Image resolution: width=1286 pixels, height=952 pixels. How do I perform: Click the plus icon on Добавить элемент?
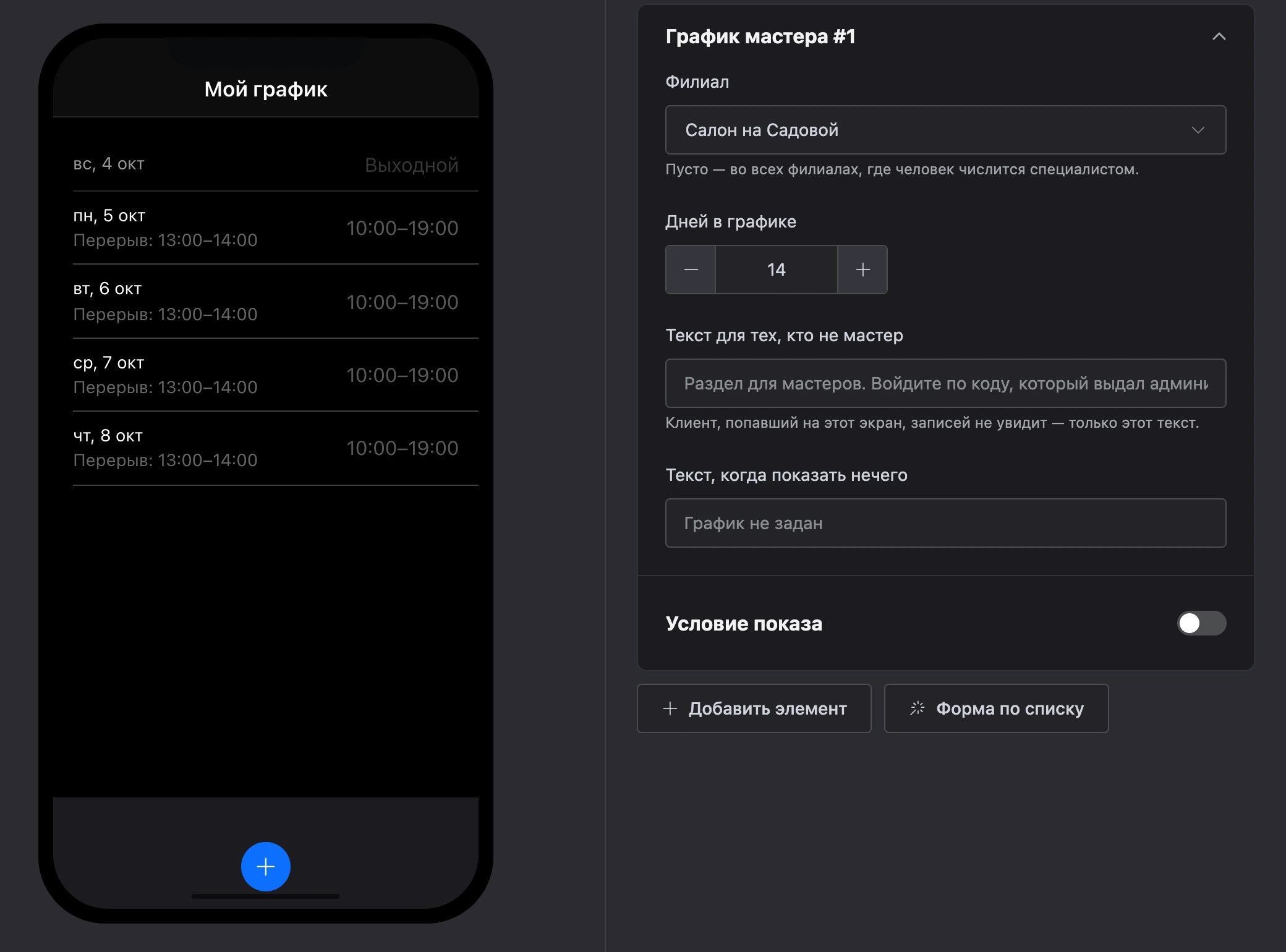click(x=670, y=708)
